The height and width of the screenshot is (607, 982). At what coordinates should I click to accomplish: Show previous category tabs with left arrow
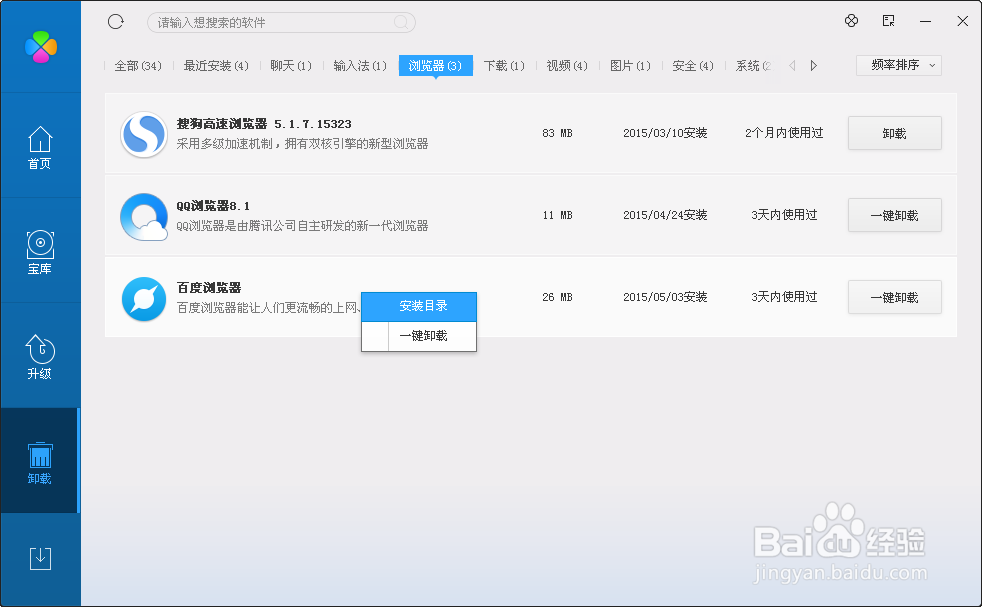click(x=792, y=65)
